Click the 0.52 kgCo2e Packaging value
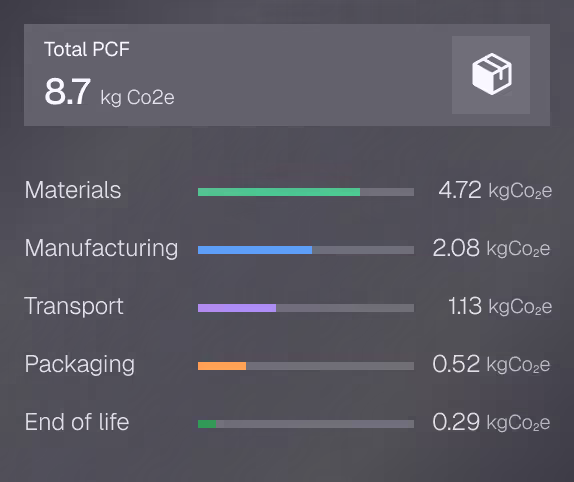This screenshot has height=482, width=574. click(x=491, y=364)
